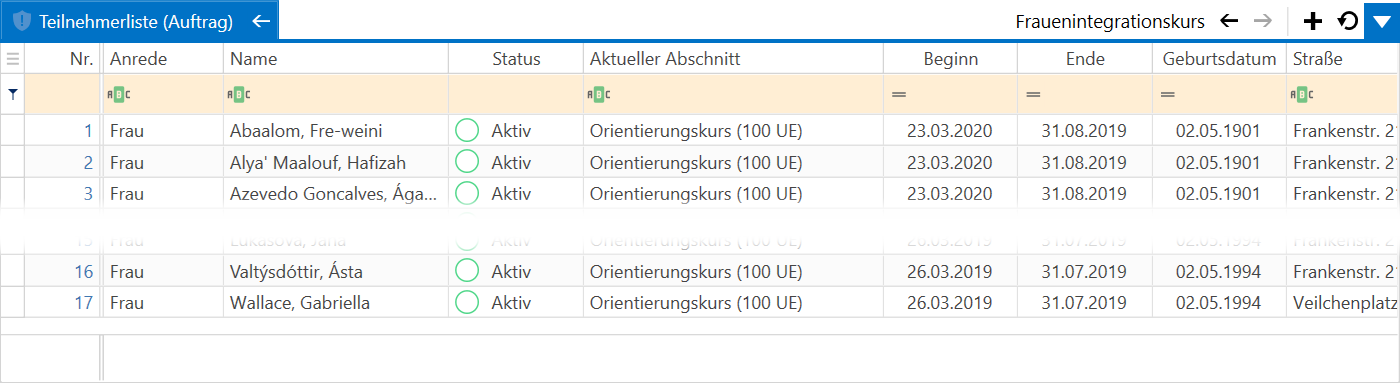
Task: Click row number 2 link
Action: [88, 163]
